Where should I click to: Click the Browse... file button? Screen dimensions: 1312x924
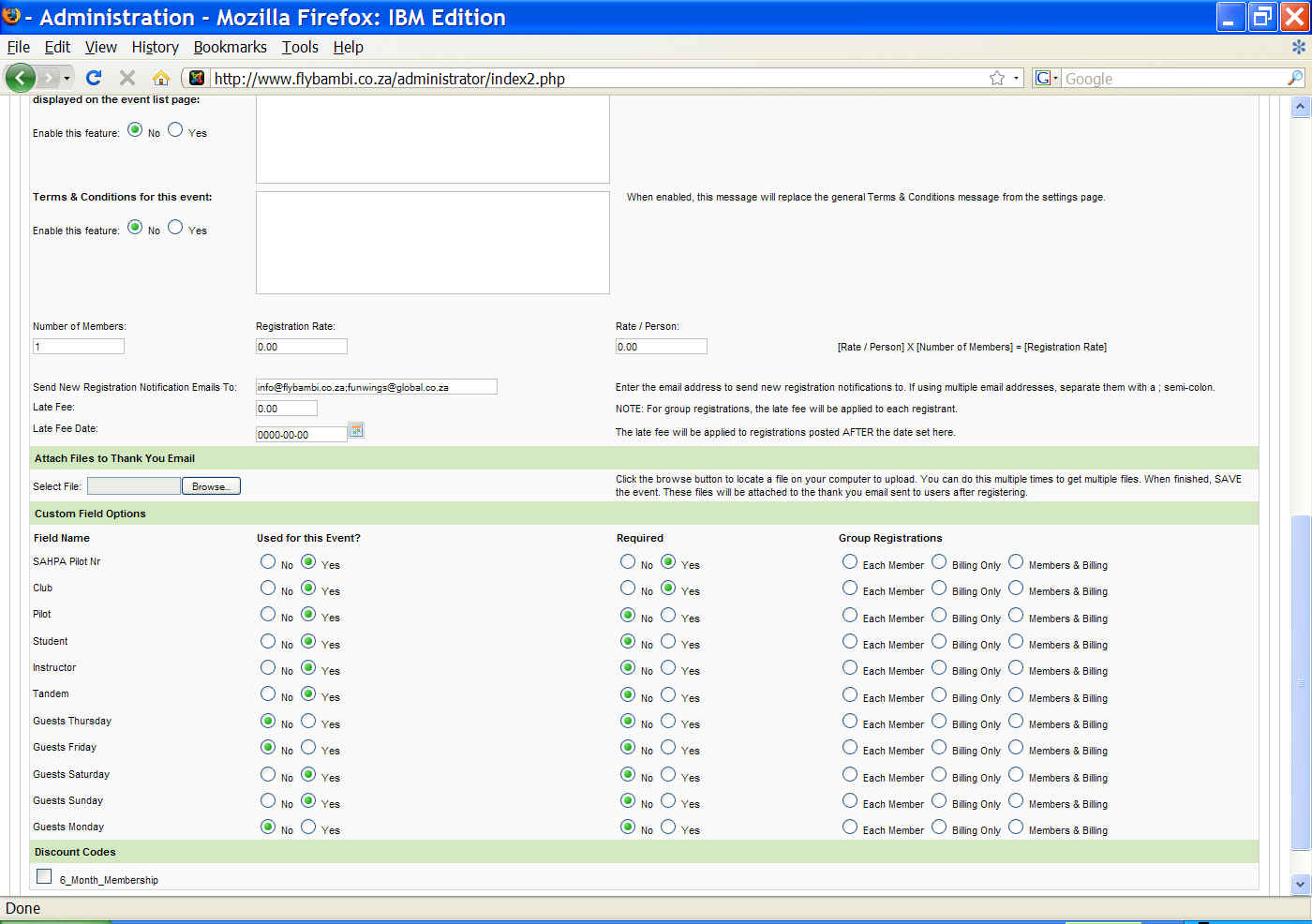[x=211, y=485]
